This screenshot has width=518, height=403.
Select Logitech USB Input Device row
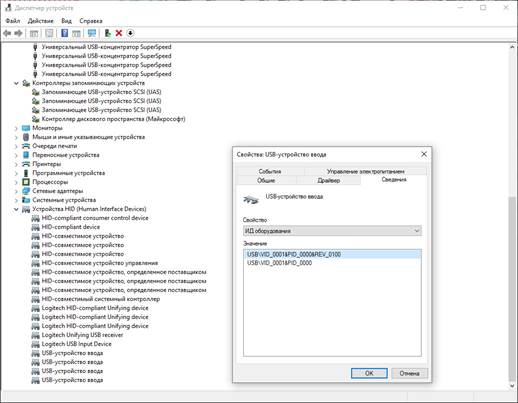pyautogui.click(x=76, y=344)
